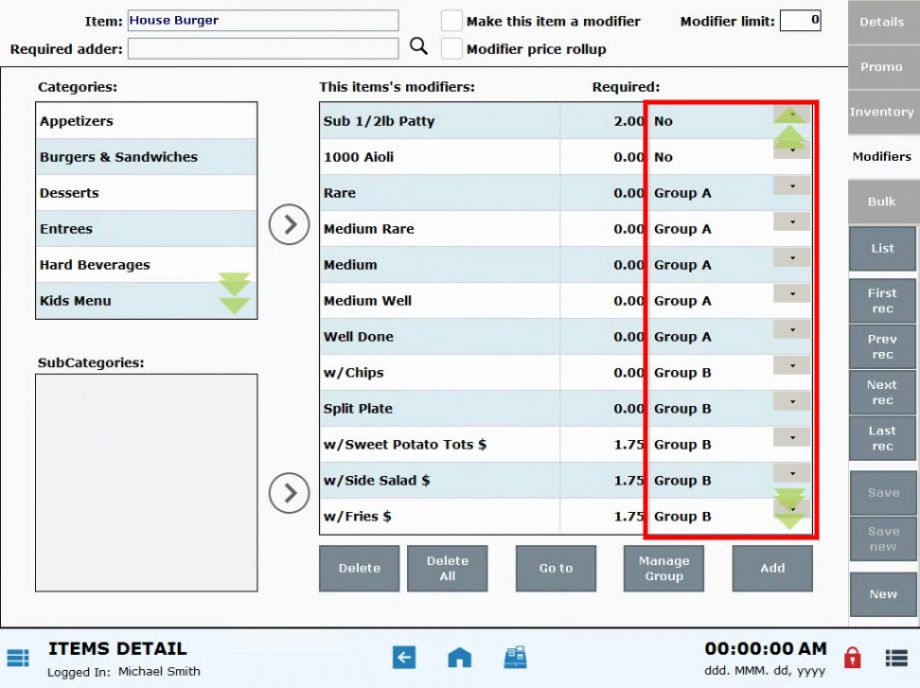Open the list menu icon at bottom right

896,658
